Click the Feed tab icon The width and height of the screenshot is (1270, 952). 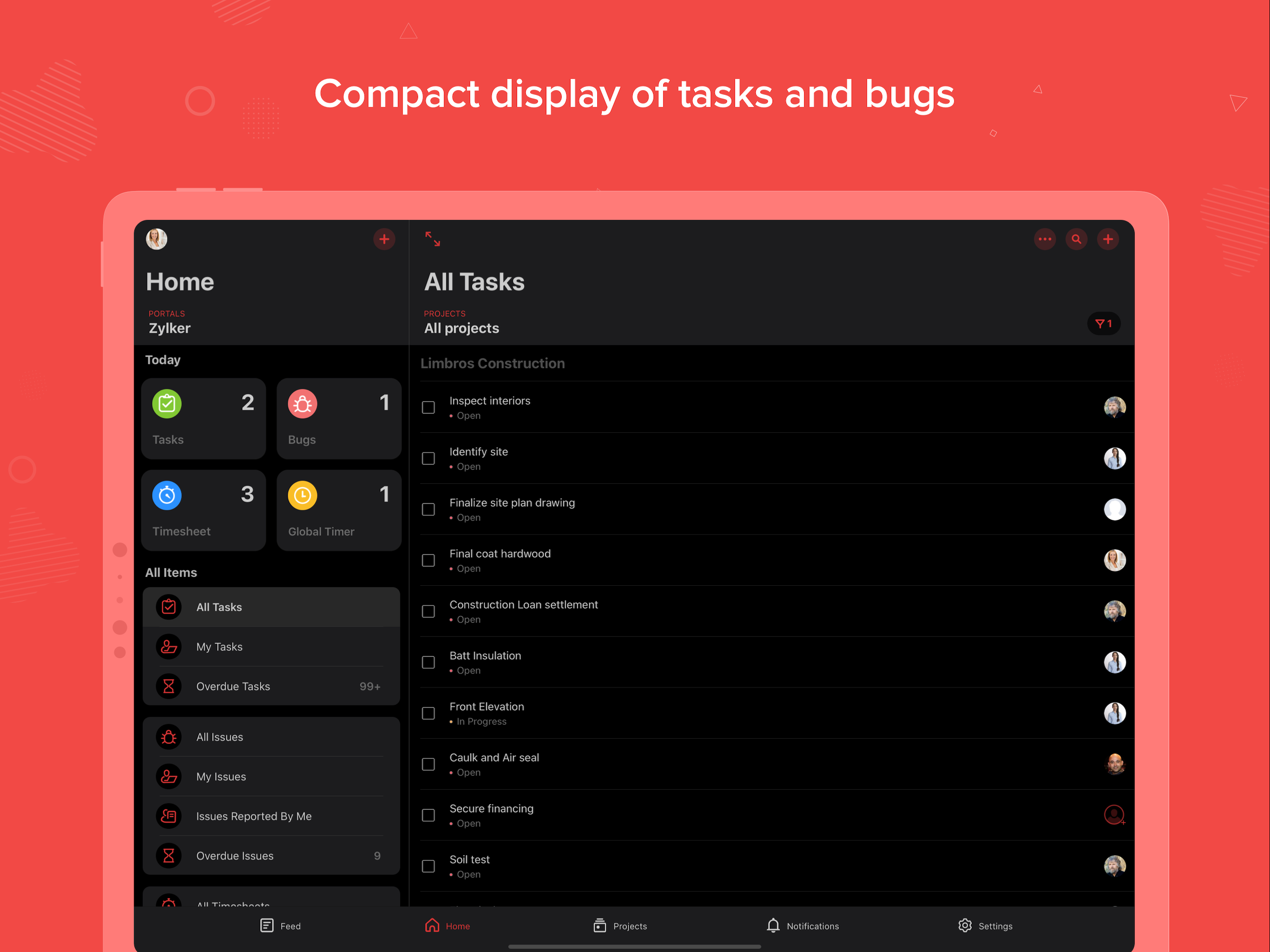click(267, 926)
